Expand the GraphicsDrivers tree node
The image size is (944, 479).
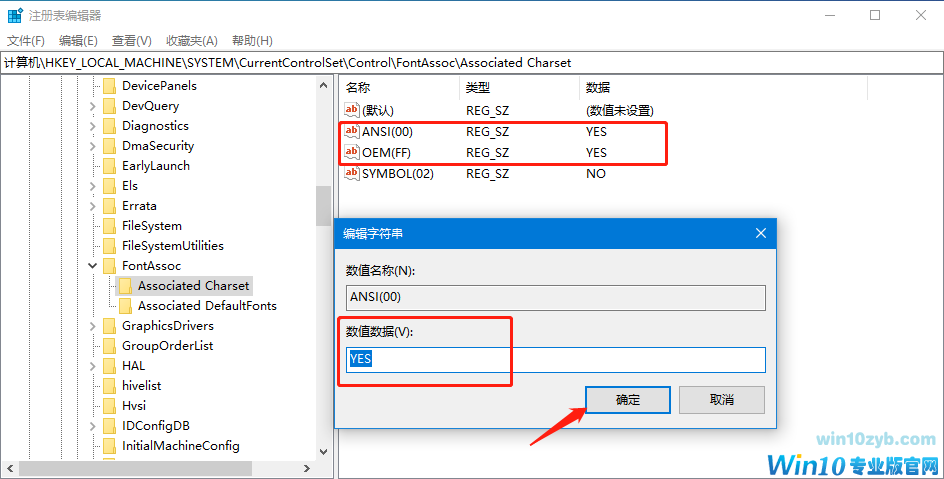93,326
